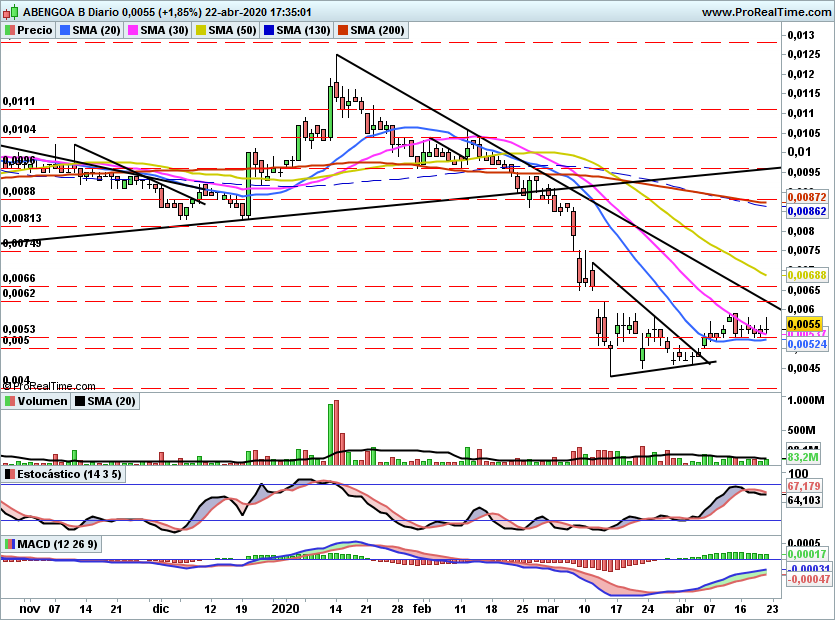
Task: Click the SMA (50) yellow legend swatch
Action: pyautogui.click(x=201, y=30)
